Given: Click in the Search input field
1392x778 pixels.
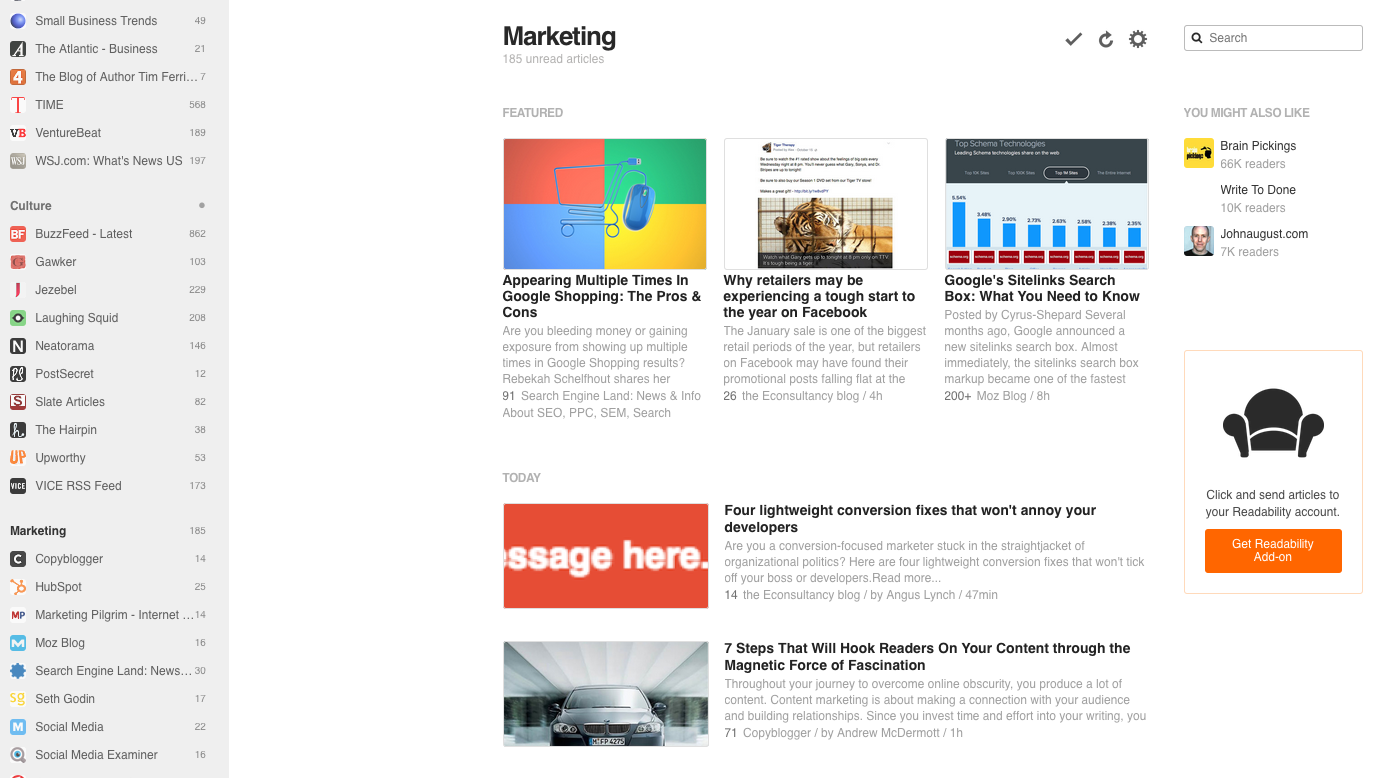Looking at the screenshot, I should point(1273,38).
